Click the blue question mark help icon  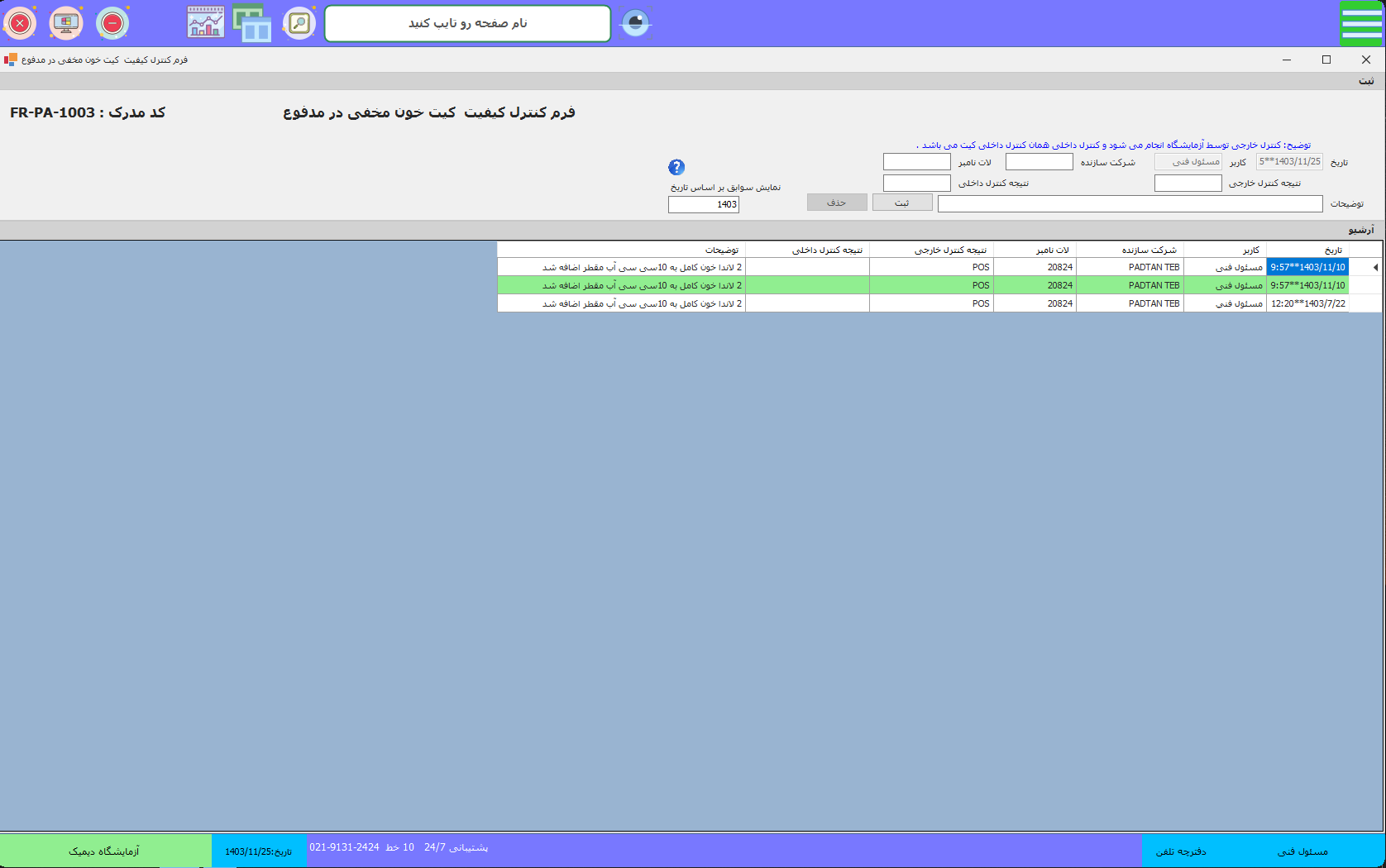point(676,167)
